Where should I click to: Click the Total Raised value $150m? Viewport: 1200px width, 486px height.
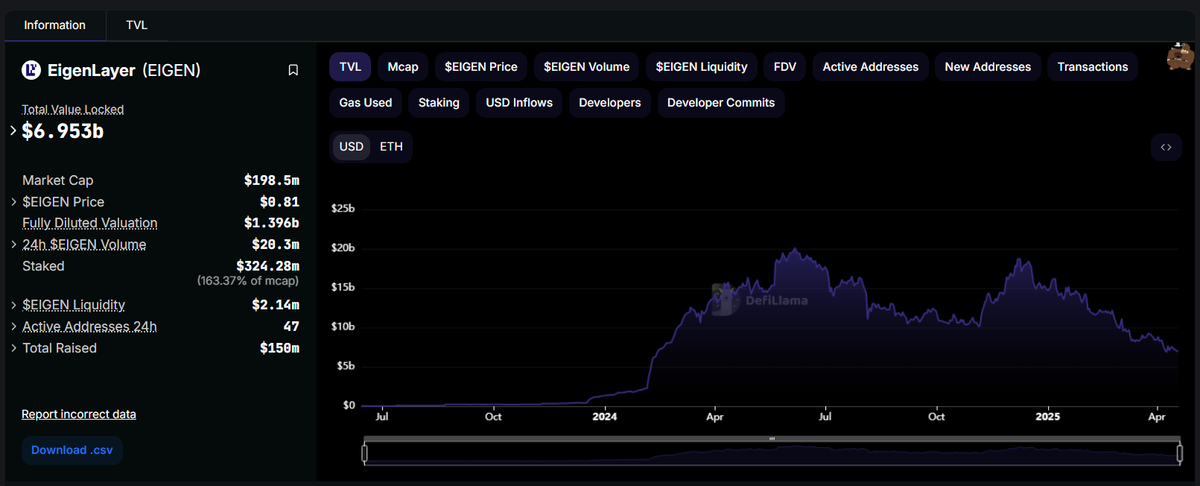coord(279,348)
